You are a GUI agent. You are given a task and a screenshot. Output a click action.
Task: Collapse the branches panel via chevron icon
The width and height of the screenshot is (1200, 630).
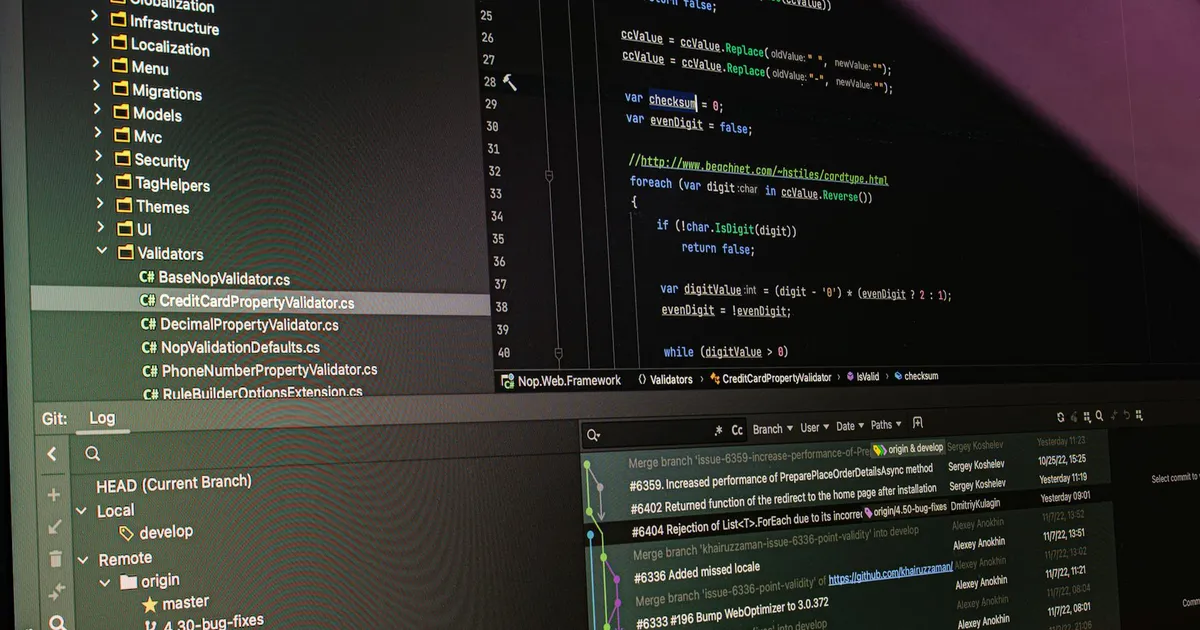pos(51,453)
